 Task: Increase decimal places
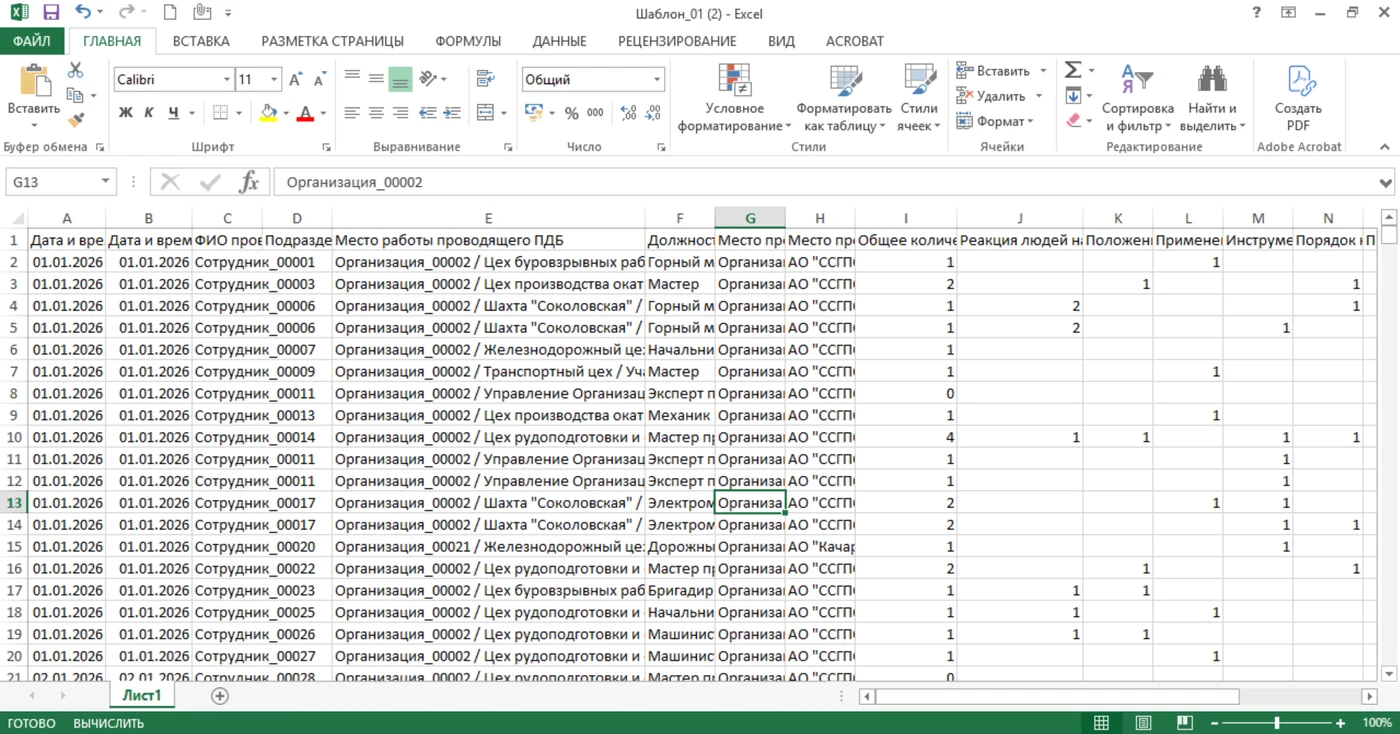coord(628,113)
